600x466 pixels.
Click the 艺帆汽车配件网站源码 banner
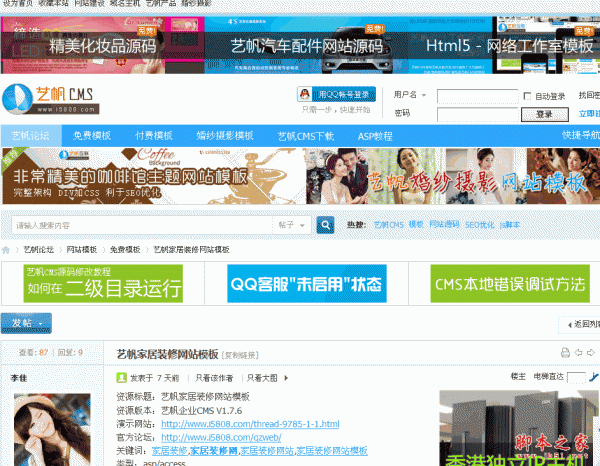[307, 45]
